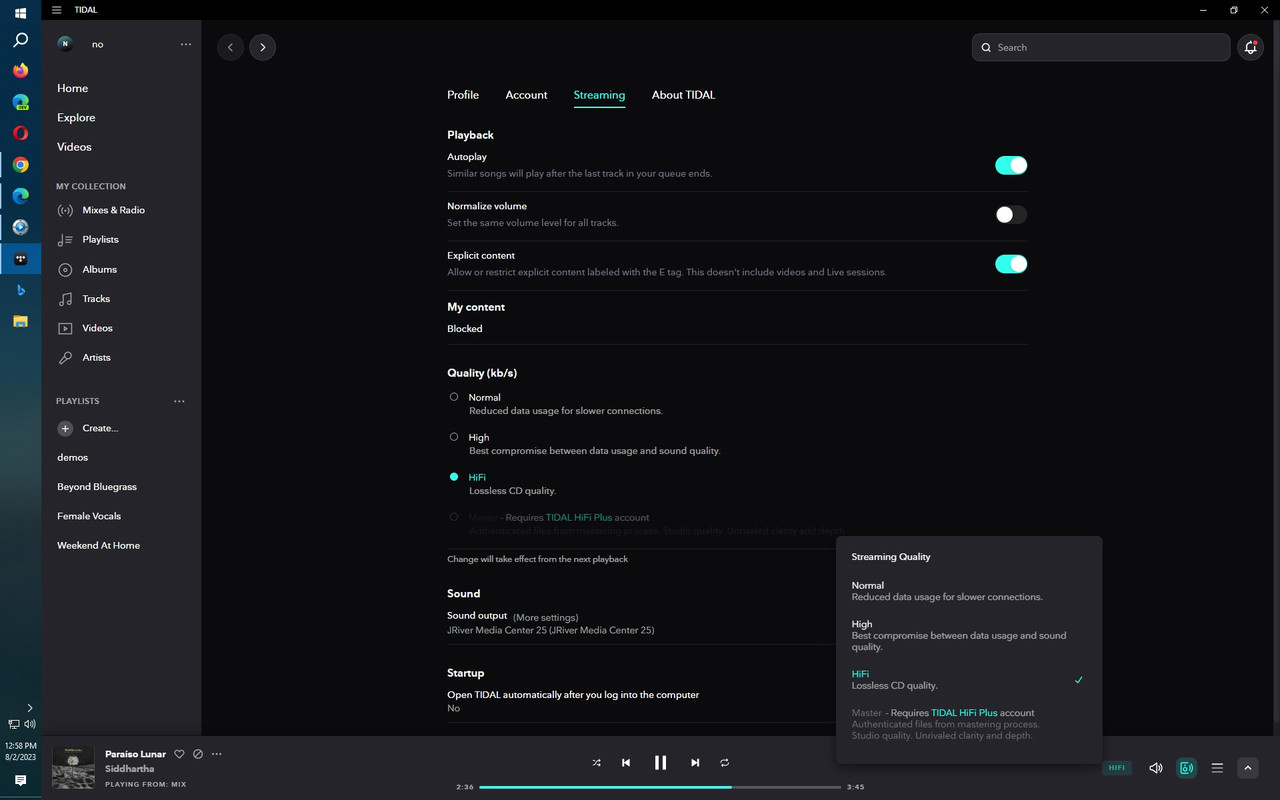Open the user options three-dot menu

click(186, 44)
